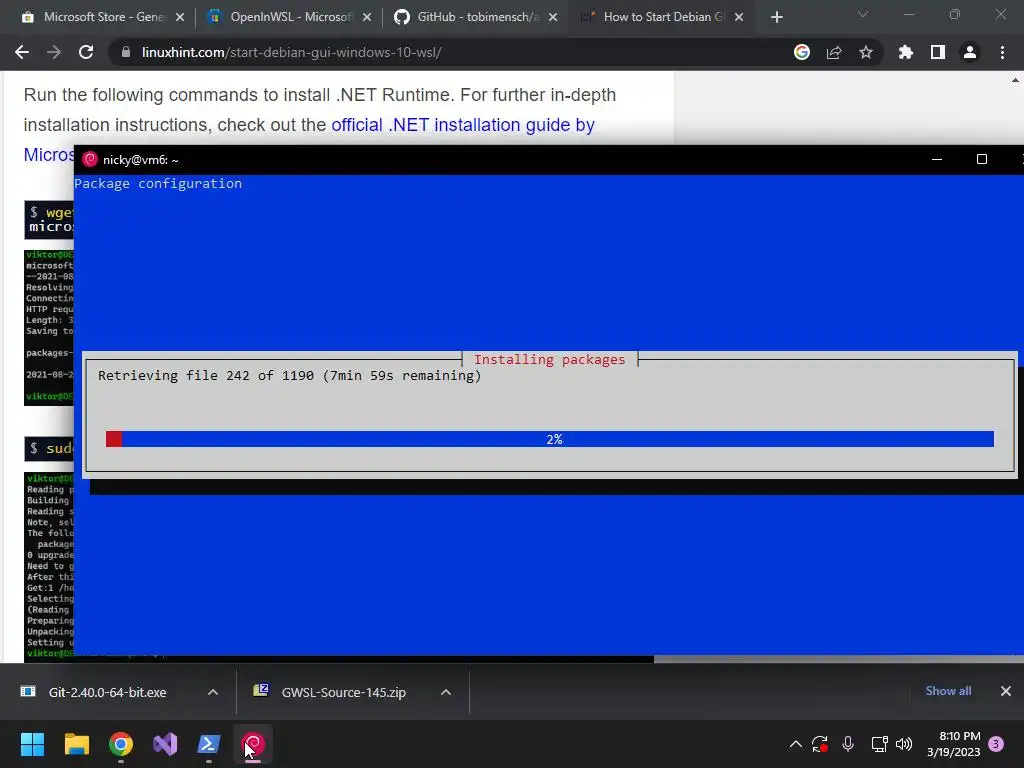Viewport: 1024px width, 768px height.
Task: Open the Chrome three-dot menu
Action: coord(1002,52)
